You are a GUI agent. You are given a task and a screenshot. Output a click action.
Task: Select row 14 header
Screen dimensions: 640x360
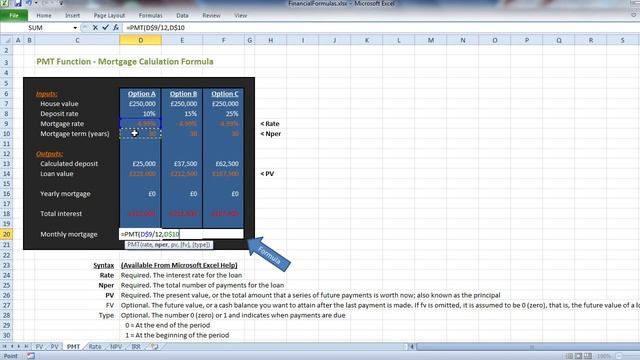6,174
